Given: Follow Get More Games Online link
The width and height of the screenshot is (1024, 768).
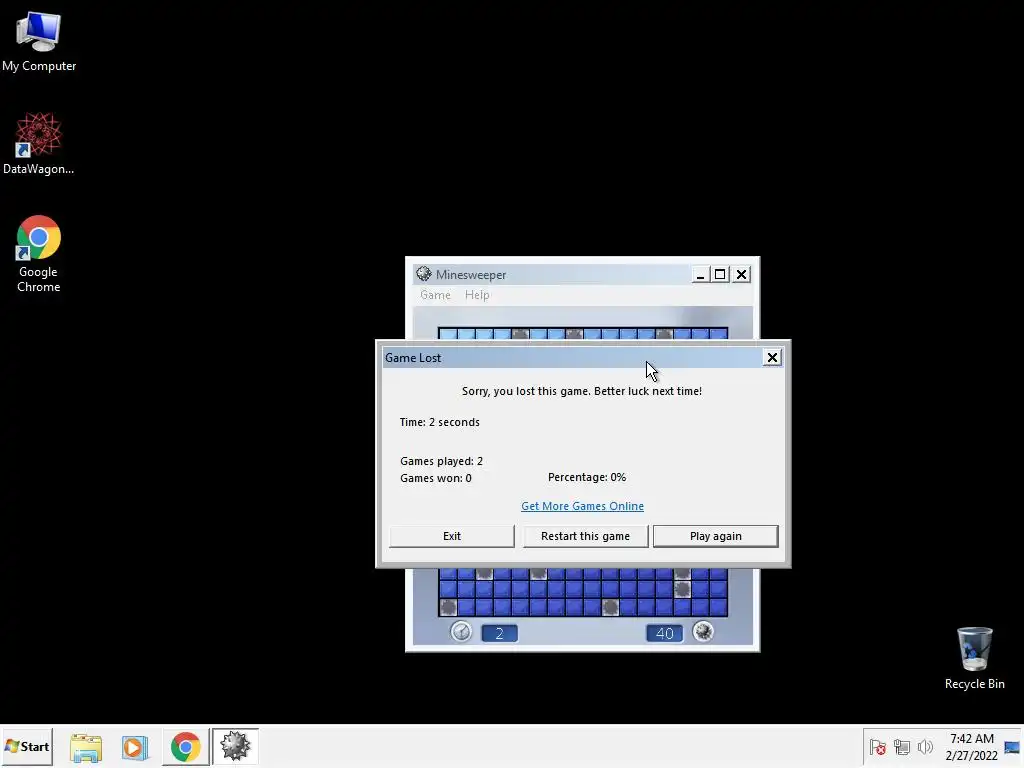Looking at the screenshot, I should [583, 506].
